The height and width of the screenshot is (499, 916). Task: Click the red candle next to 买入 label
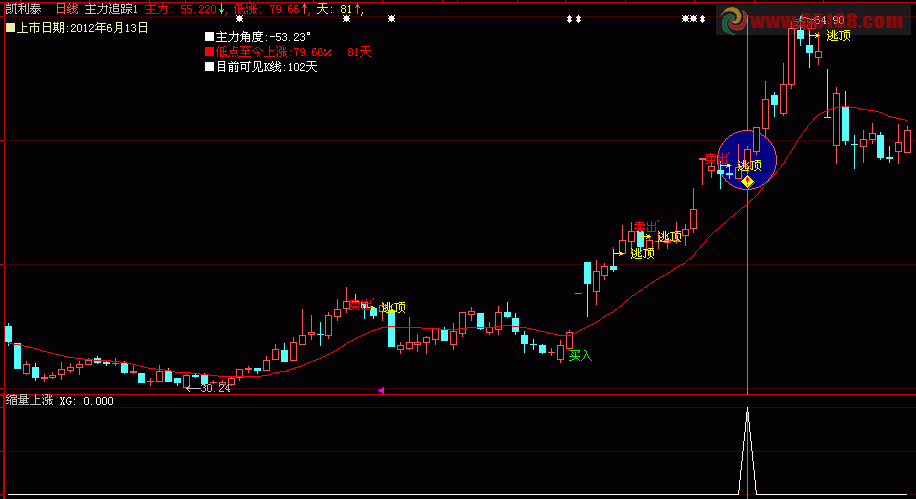pyautogui.click(x=569, y=340)
